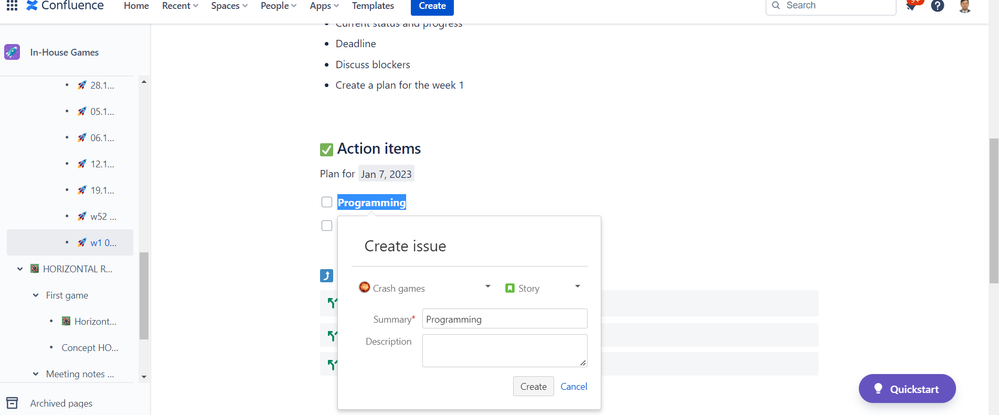The height and width of the screenshot is (415, 999).
Task: Click the sidebar scroll up arrow
Action: coord(143,82)
